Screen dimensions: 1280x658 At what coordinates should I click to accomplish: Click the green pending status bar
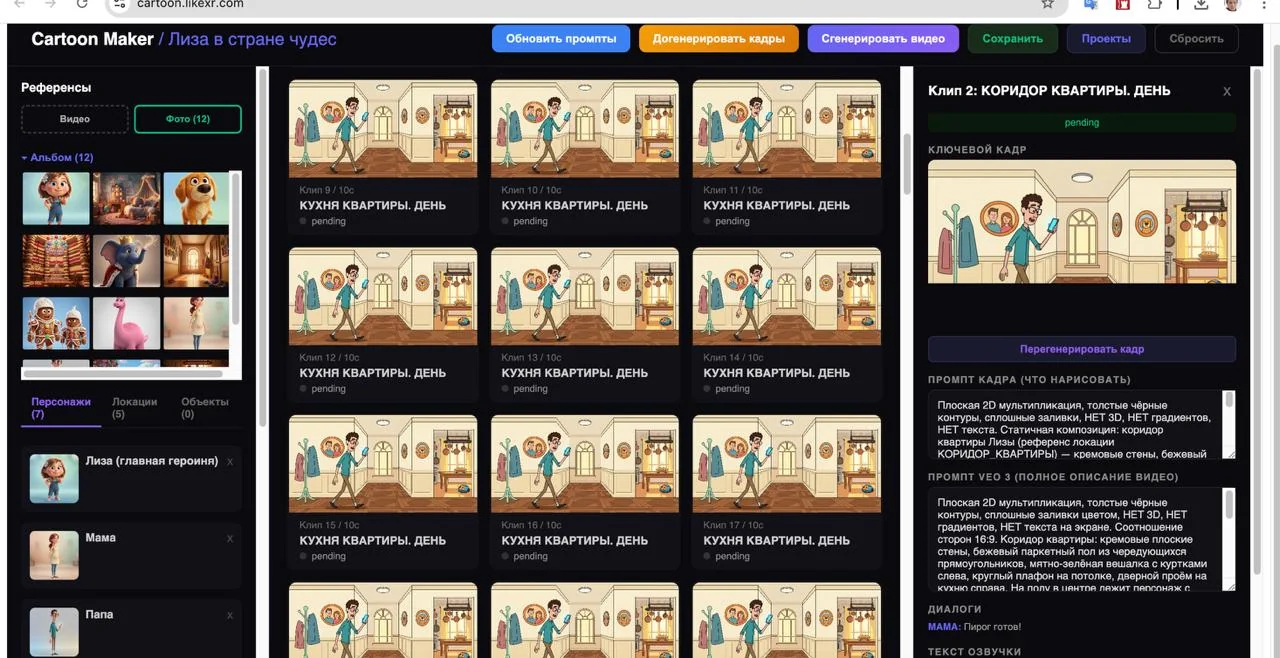[x=1082, y=123]
